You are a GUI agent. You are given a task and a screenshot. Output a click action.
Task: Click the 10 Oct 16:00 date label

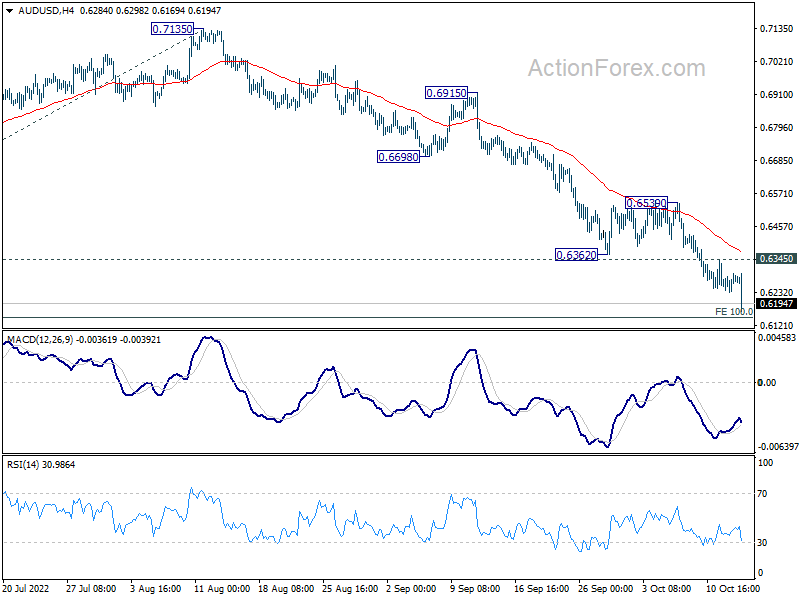pyautogui.click(x=733, y=588)
